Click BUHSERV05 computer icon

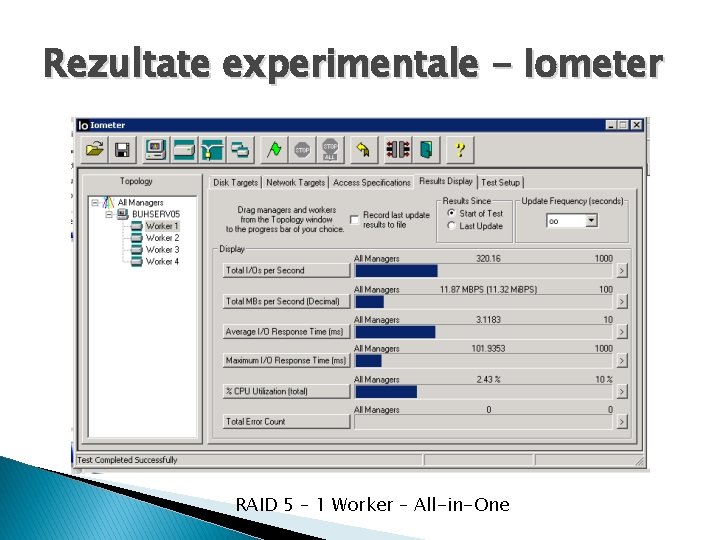click(x=123, y=214)
